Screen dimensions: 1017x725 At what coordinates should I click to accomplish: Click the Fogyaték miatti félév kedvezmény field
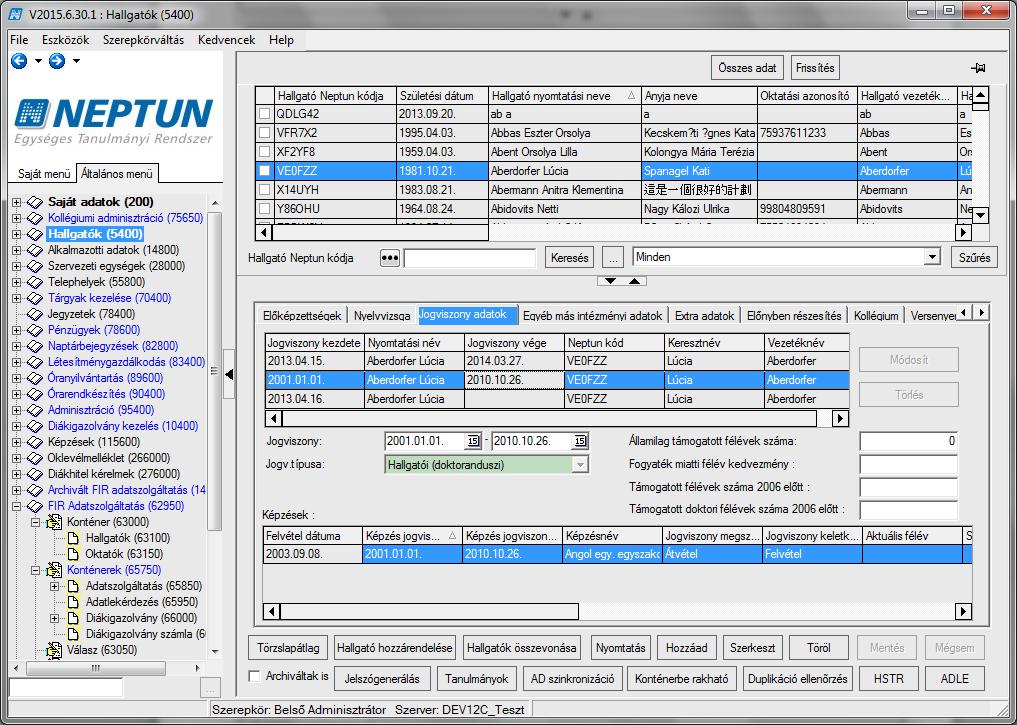(908, 464)
